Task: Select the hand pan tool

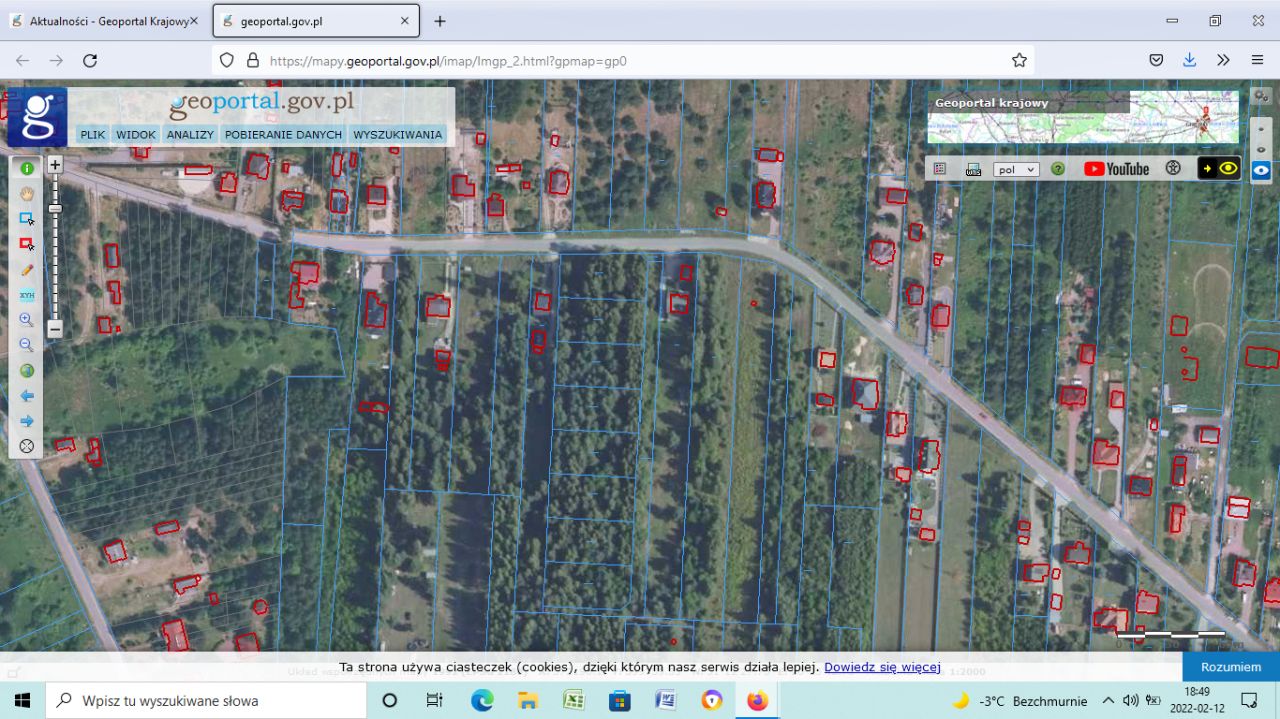Action: (x=27, y=193)
